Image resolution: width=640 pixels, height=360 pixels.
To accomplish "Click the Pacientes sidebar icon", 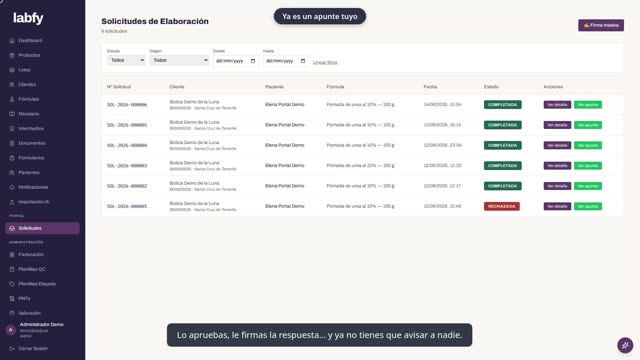I will [12, 173].
